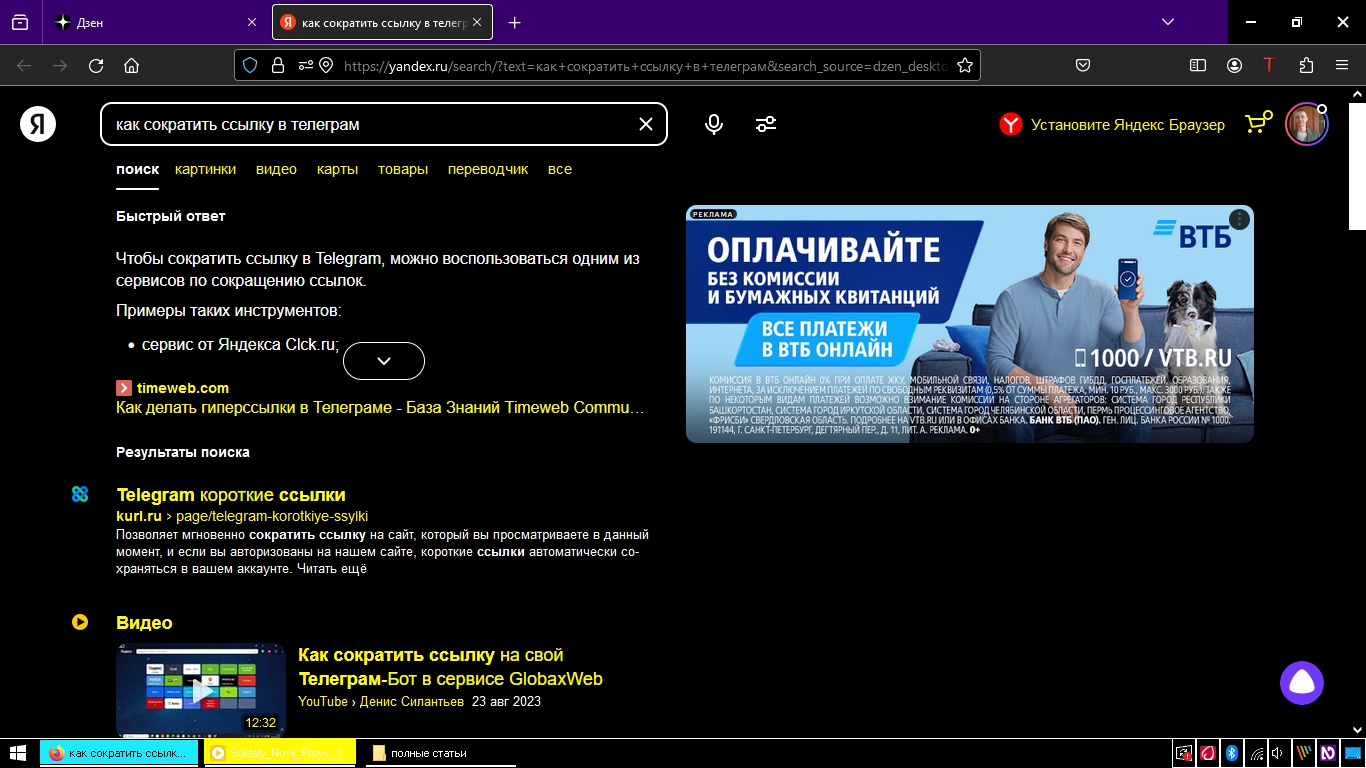Open the VTB ad options menu
Screen dimensions: 1366x768
(1239, 220)
